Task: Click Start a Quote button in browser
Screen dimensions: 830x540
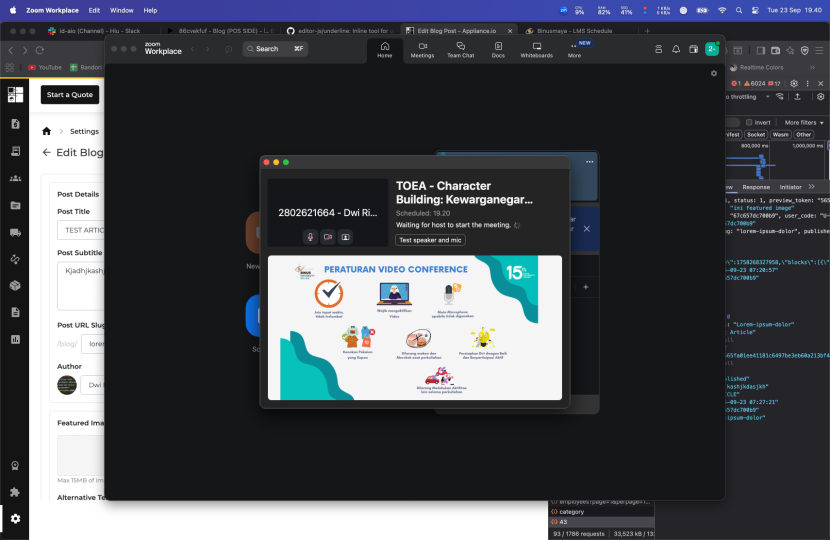Action: (x=70, y=95)
